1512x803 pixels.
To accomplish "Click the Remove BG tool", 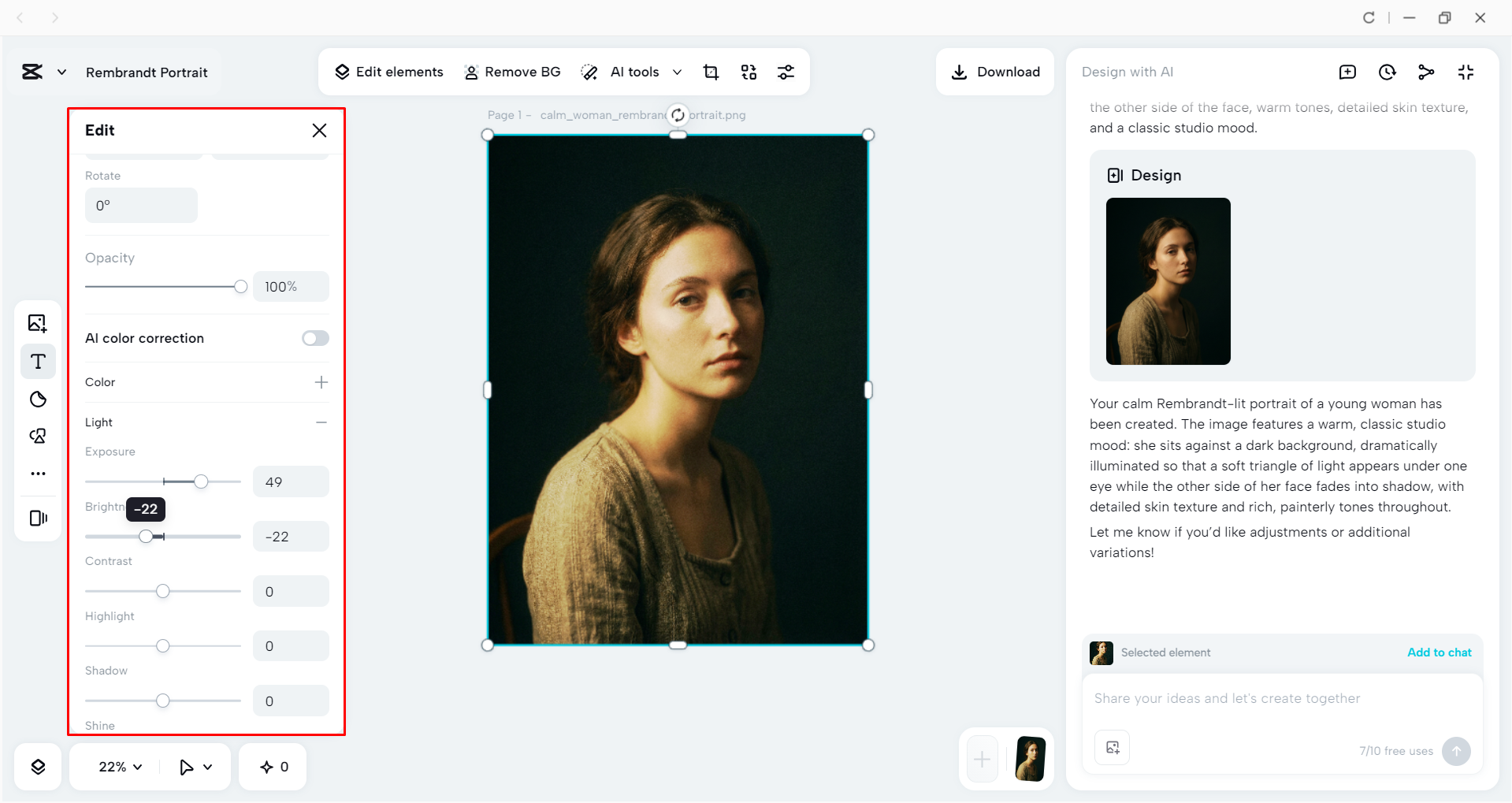I will 513,72.
